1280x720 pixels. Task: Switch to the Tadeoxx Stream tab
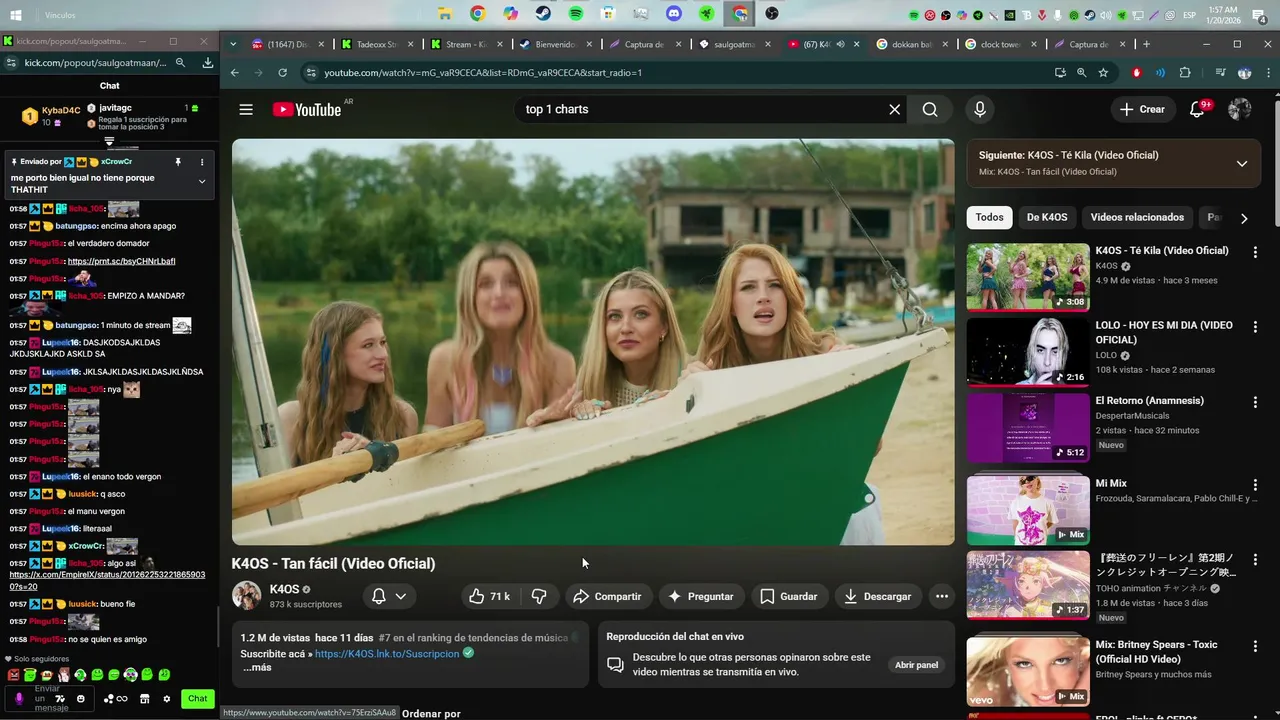coord(377,44)
